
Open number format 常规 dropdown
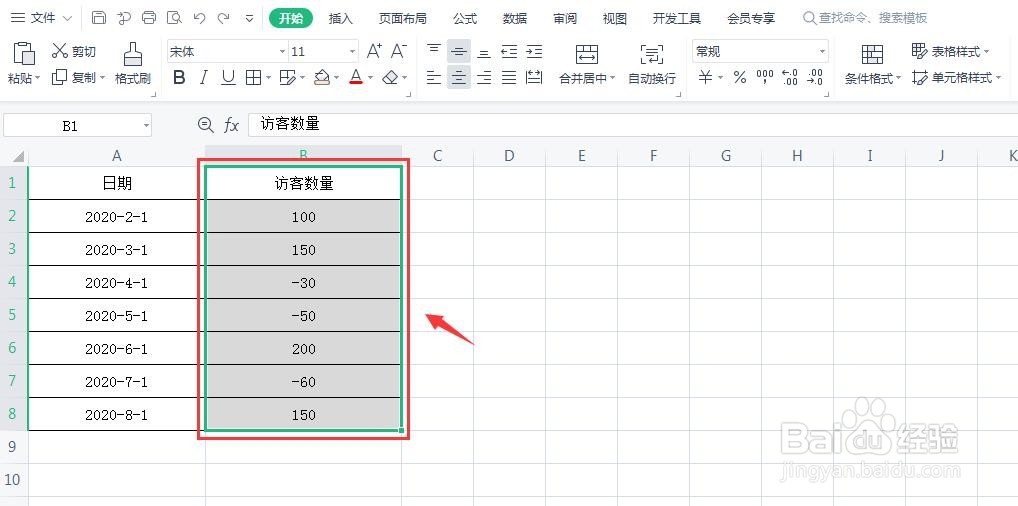point(822,51)
